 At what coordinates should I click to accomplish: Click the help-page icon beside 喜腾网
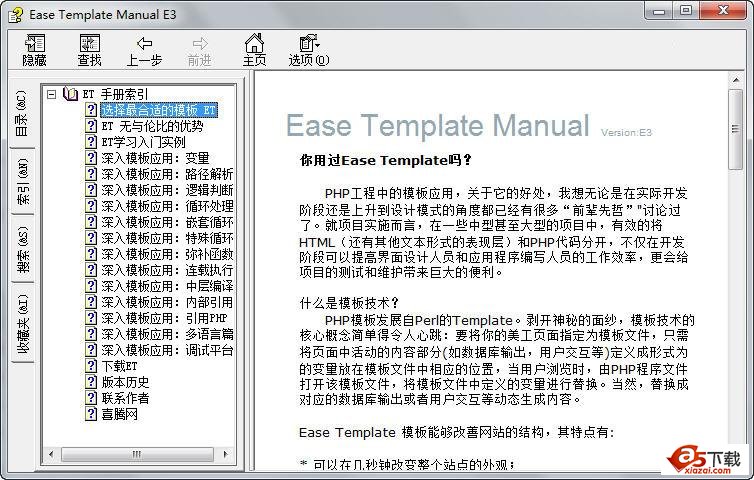tap(91, 414)
